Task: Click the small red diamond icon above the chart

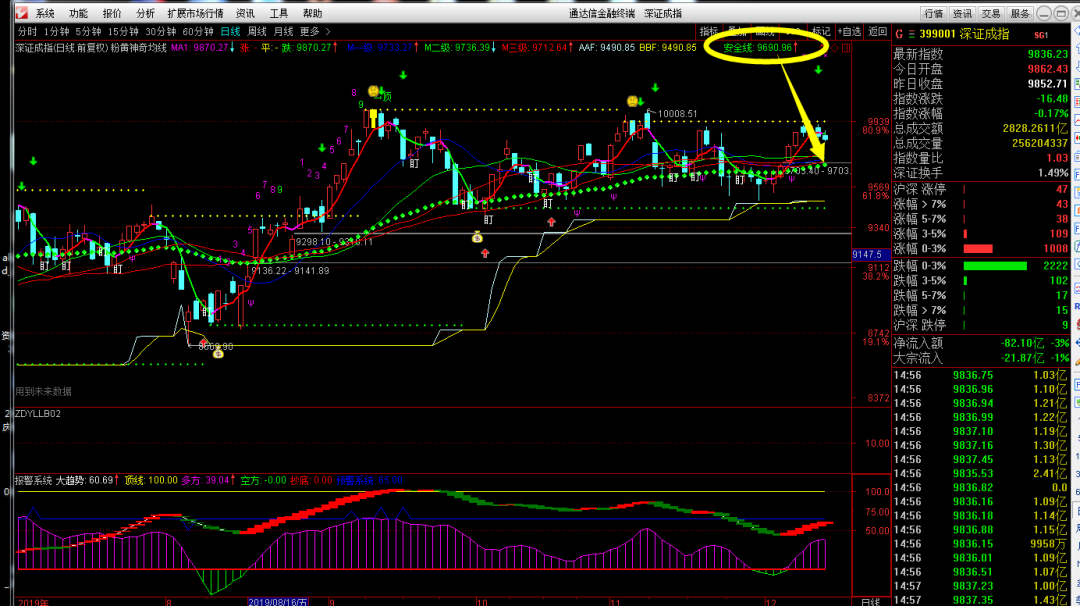Action: (835, 48)
